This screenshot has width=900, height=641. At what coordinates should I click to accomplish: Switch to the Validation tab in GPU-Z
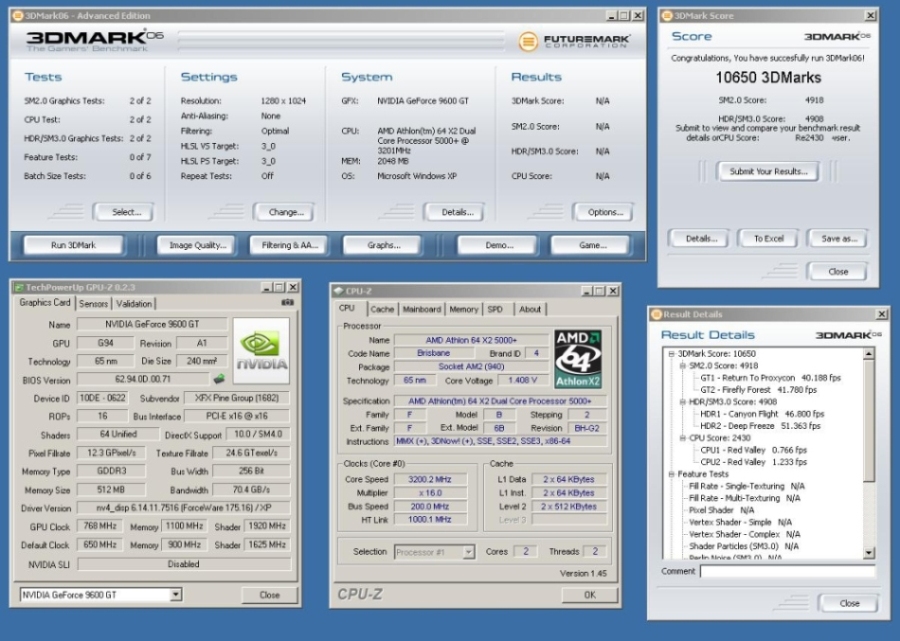point(134,304)
